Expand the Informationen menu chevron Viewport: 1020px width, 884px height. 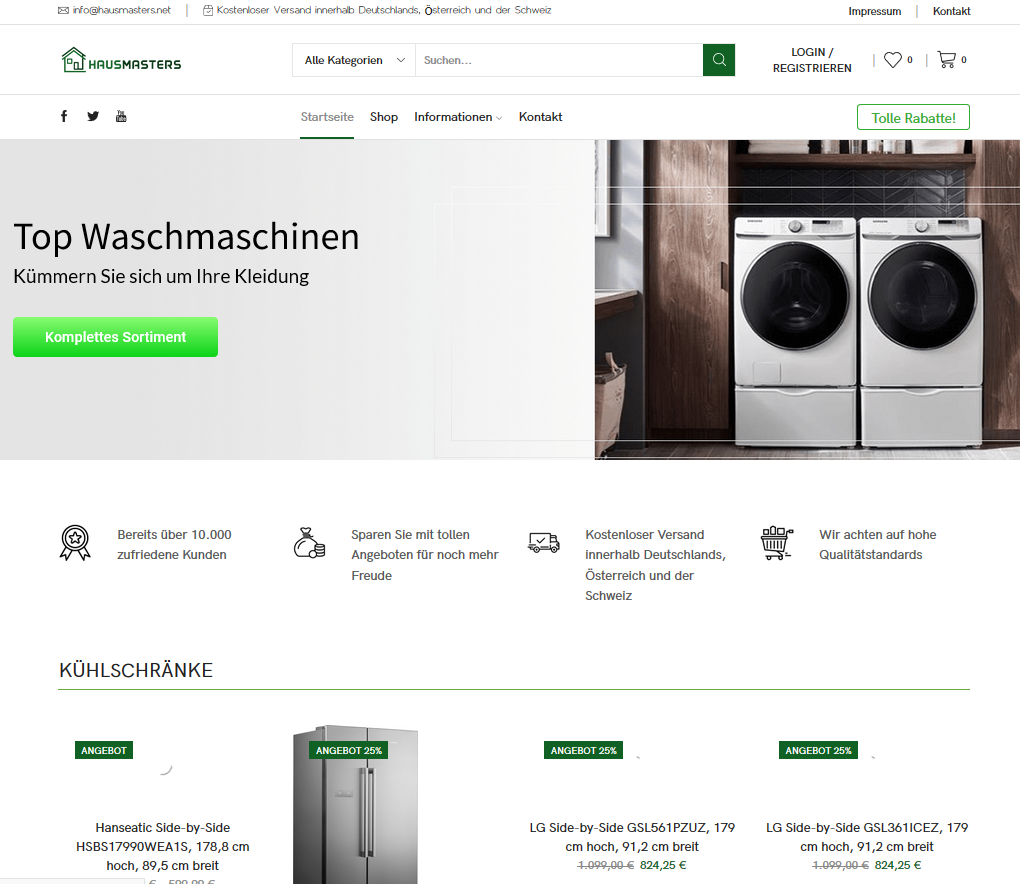pos(499,118)
